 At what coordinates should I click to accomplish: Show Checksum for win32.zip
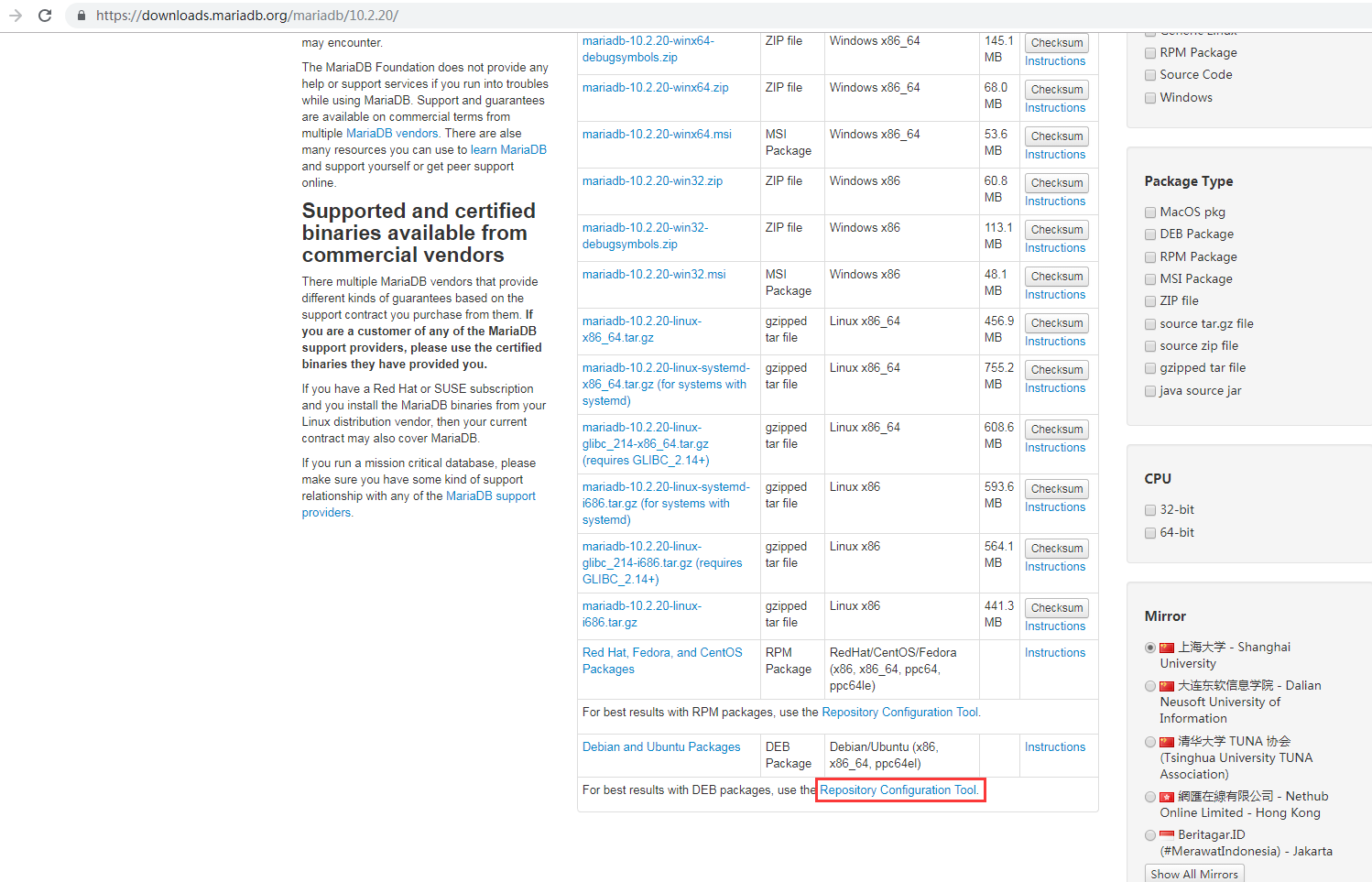click(x=1057, y=183)
